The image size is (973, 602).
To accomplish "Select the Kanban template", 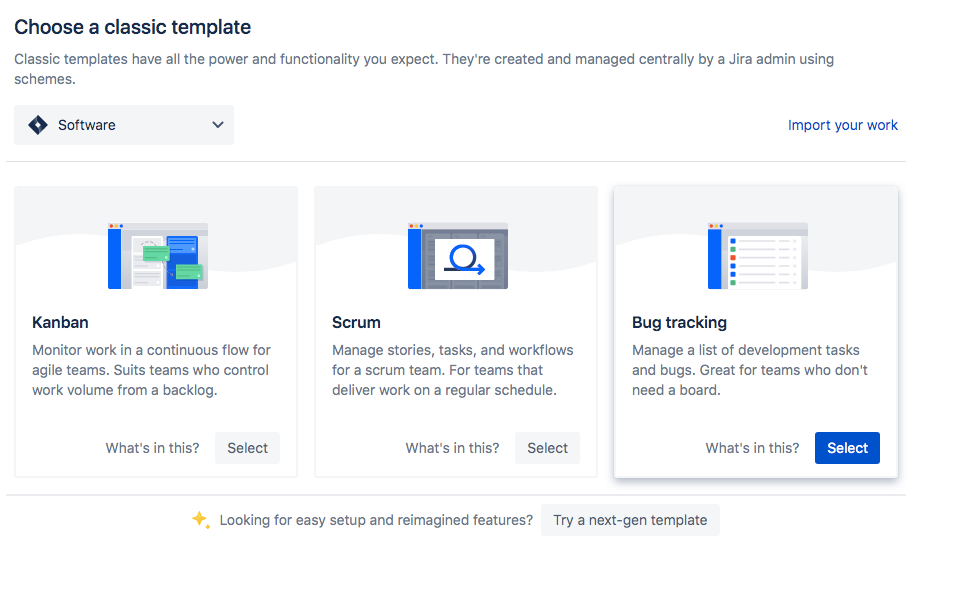I will tap(247, 448).
